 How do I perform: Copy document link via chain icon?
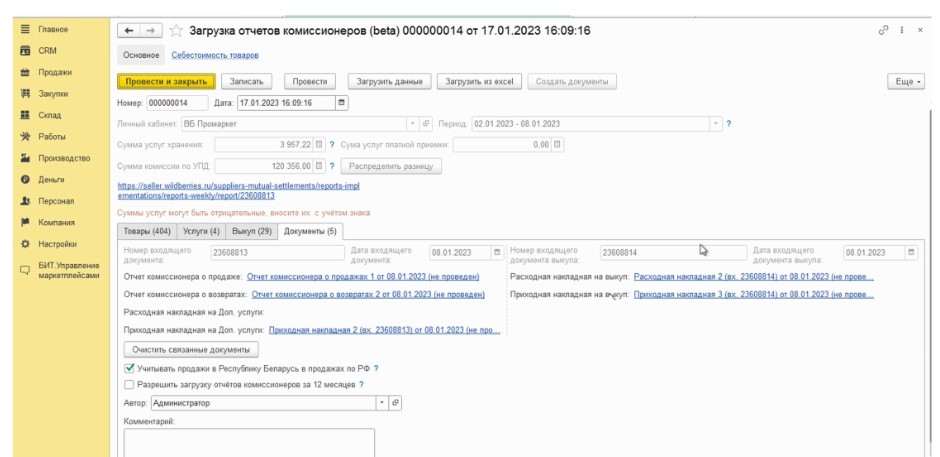(x=883, y=30)
